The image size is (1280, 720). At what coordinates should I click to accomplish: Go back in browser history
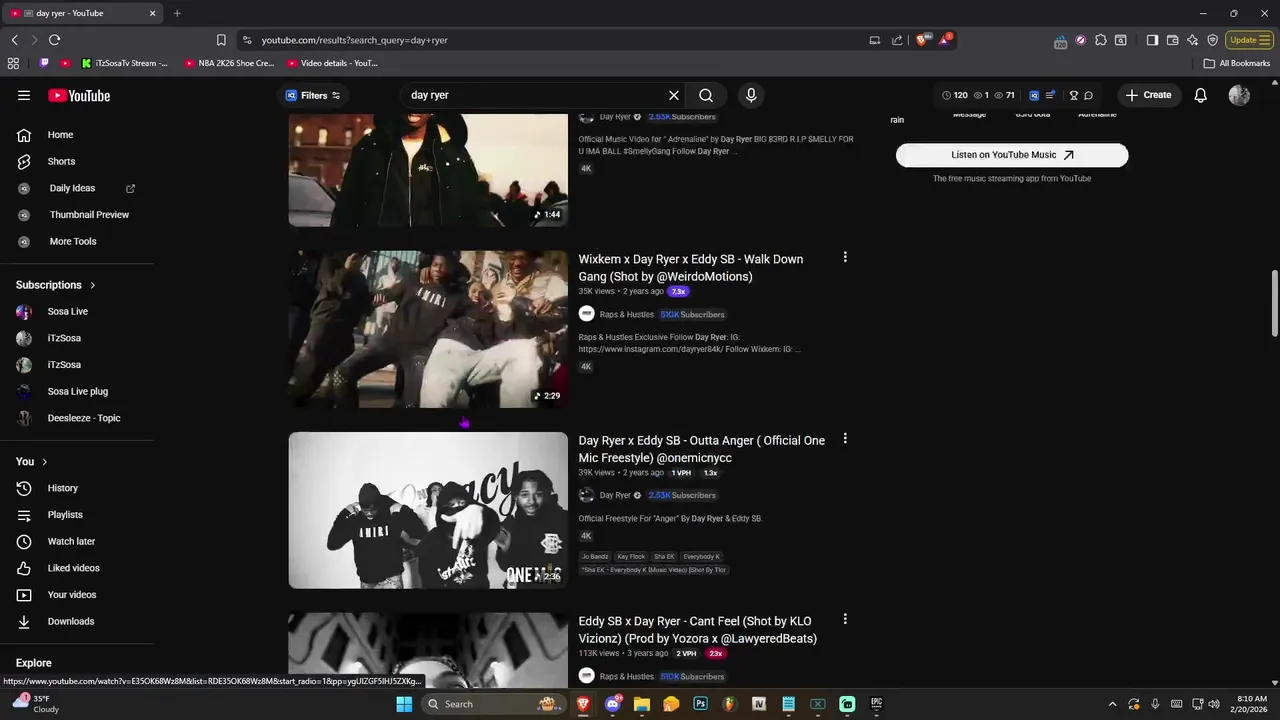pos(14,40)
